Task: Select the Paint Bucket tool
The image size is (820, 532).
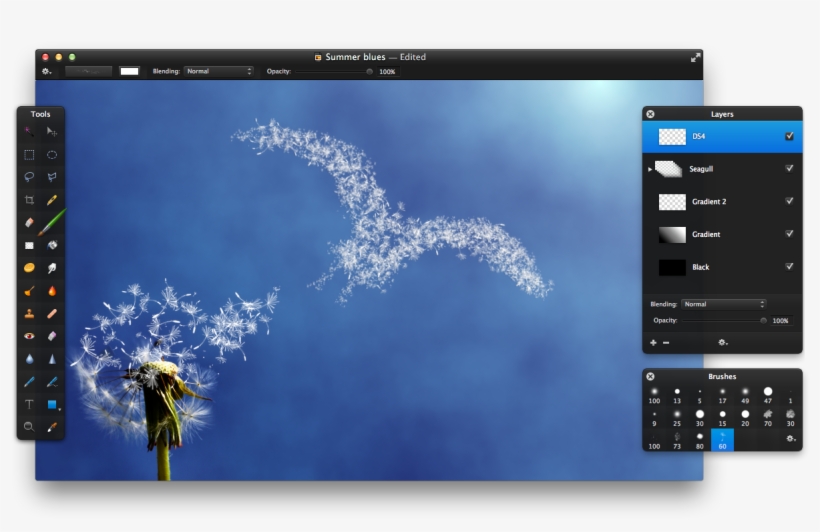Action: click(x=52, y=245)
